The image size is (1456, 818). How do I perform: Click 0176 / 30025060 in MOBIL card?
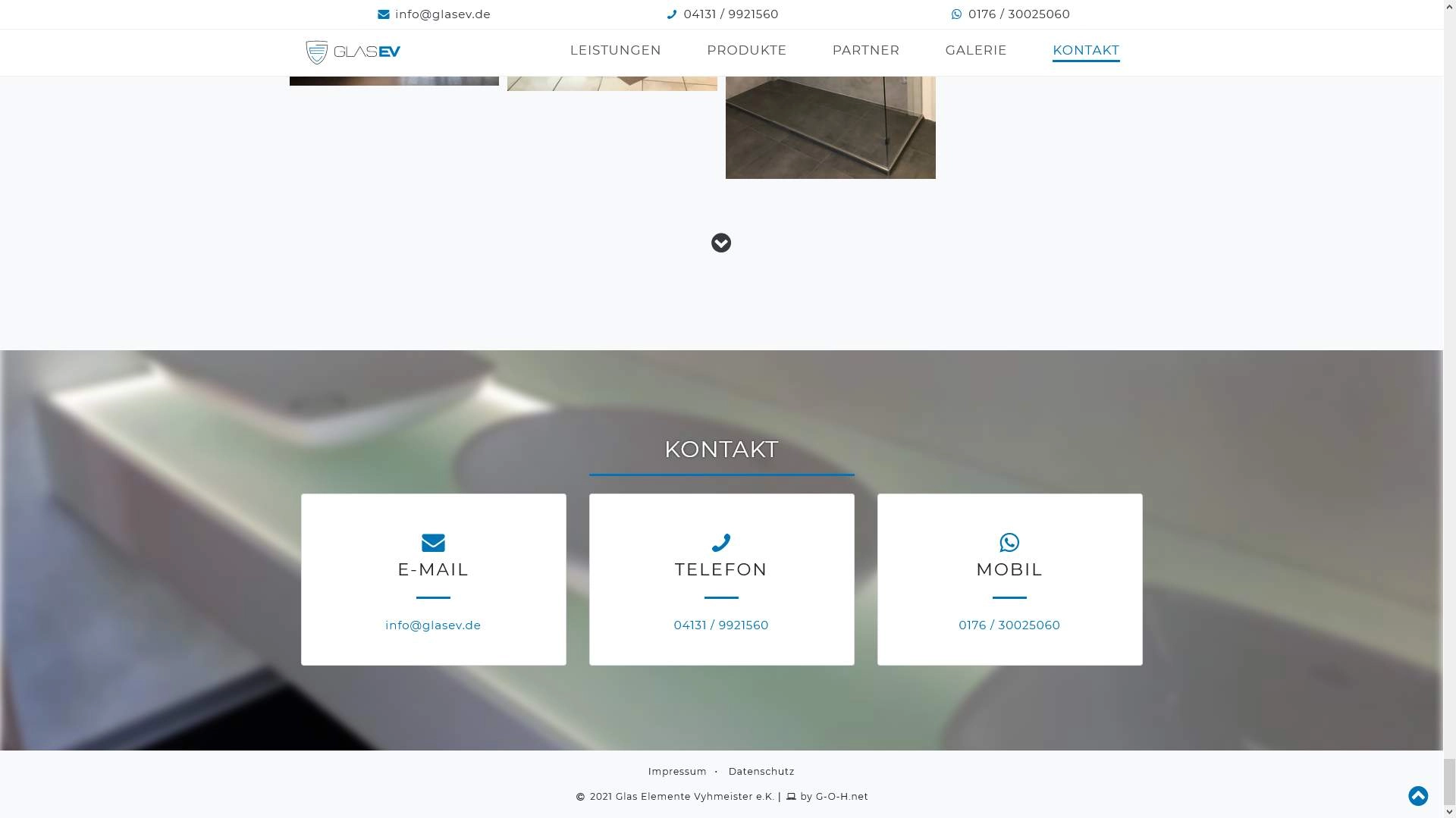coord(1009,625)
